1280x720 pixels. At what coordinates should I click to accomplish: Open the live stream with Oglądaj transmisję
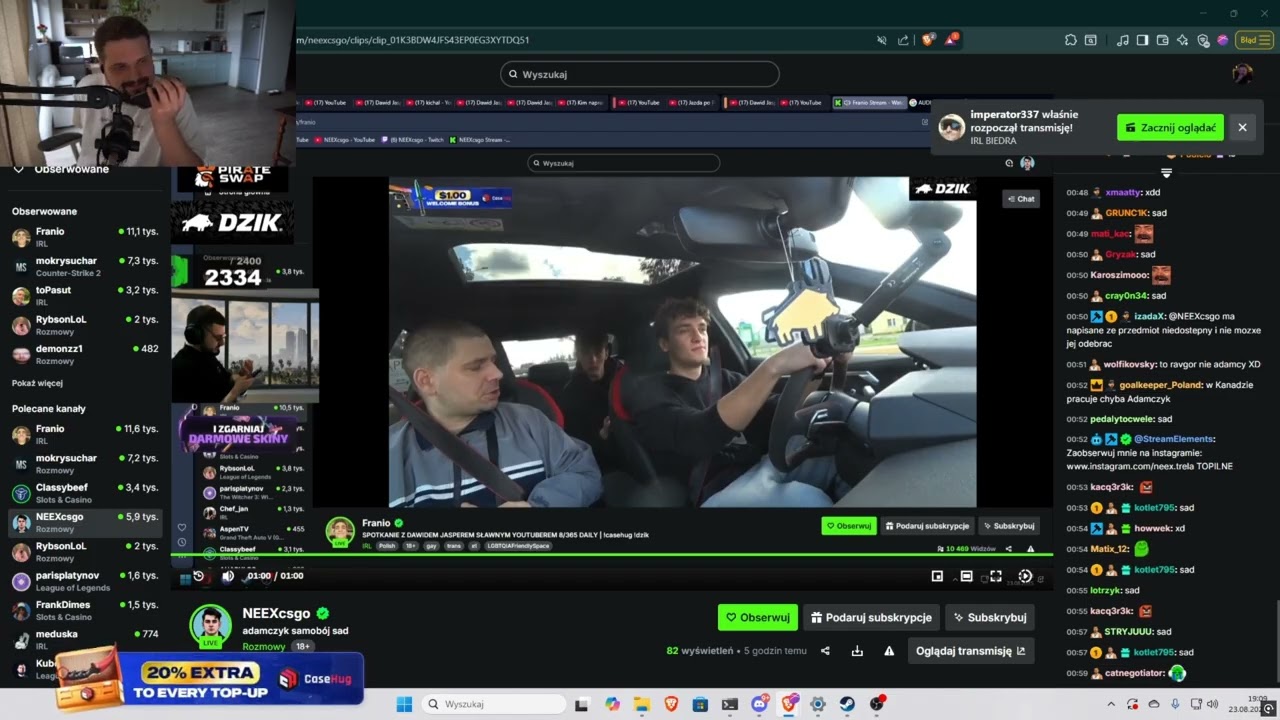click(970, 651)
